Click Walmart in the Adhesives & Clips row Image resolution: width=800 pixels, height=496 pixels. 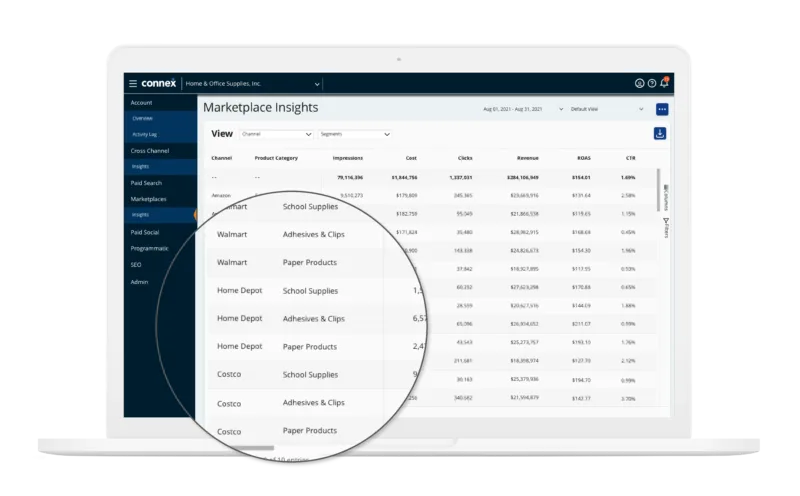coord(232,235)
